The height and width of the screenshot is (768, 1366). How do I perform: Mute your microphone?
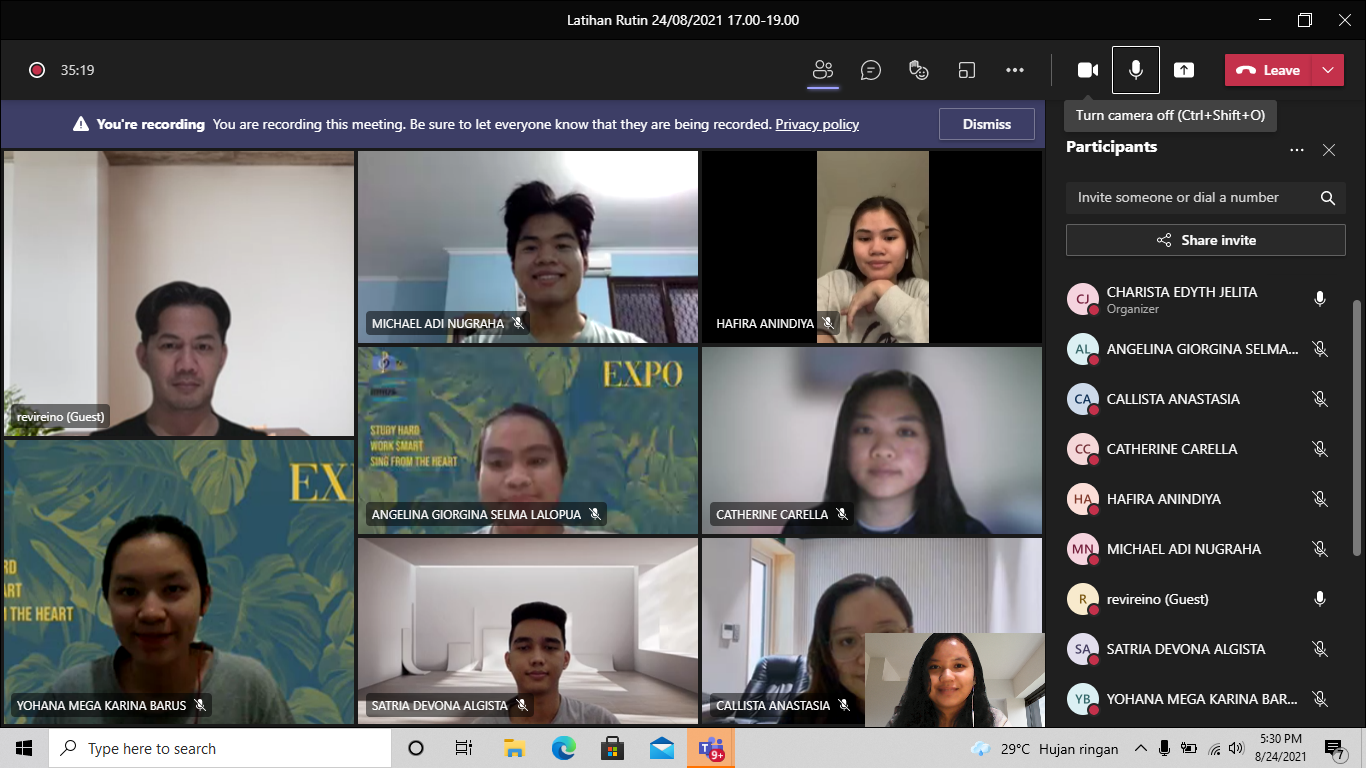(1136, 70)
